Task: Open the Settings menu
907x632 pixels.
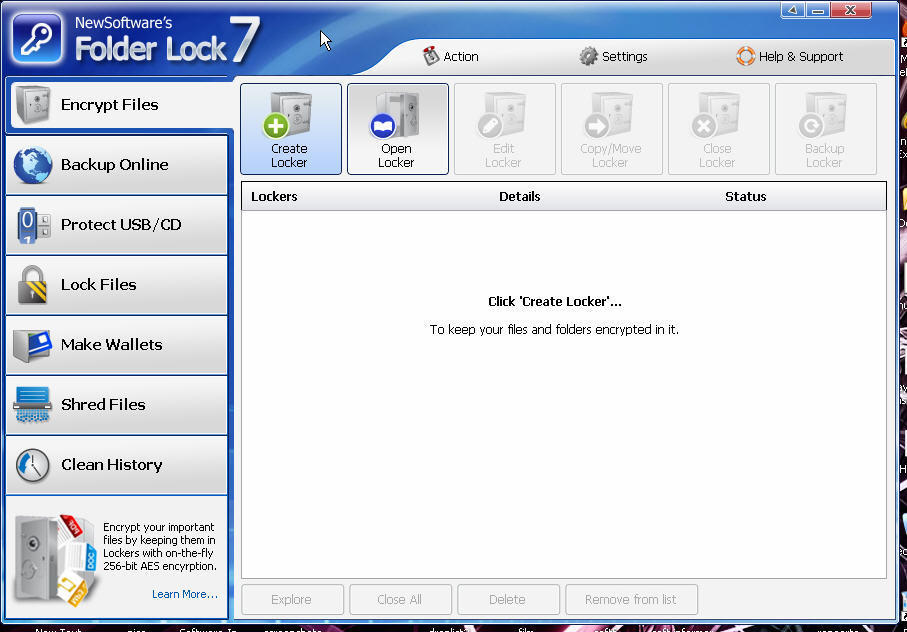Action: [613, 56]
